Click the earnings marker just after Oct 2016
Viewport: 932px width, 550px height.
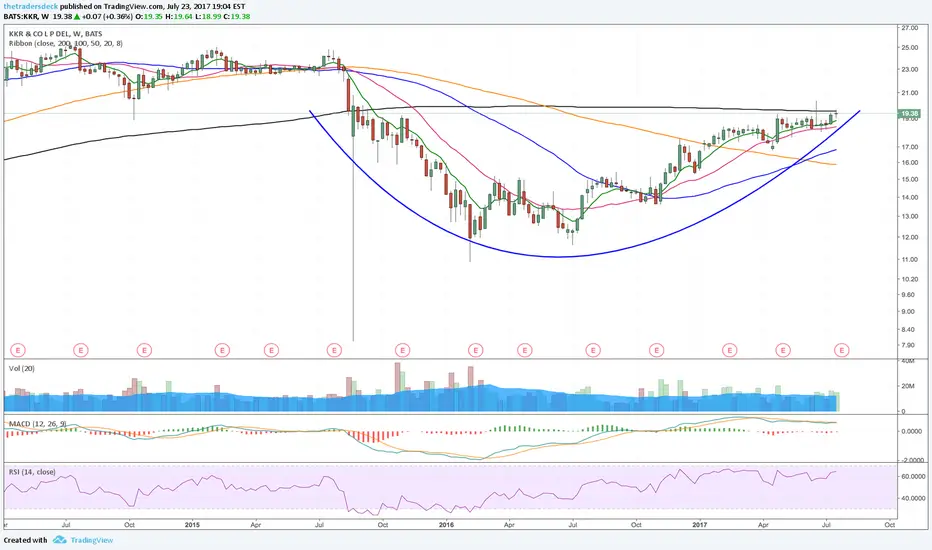656,350
